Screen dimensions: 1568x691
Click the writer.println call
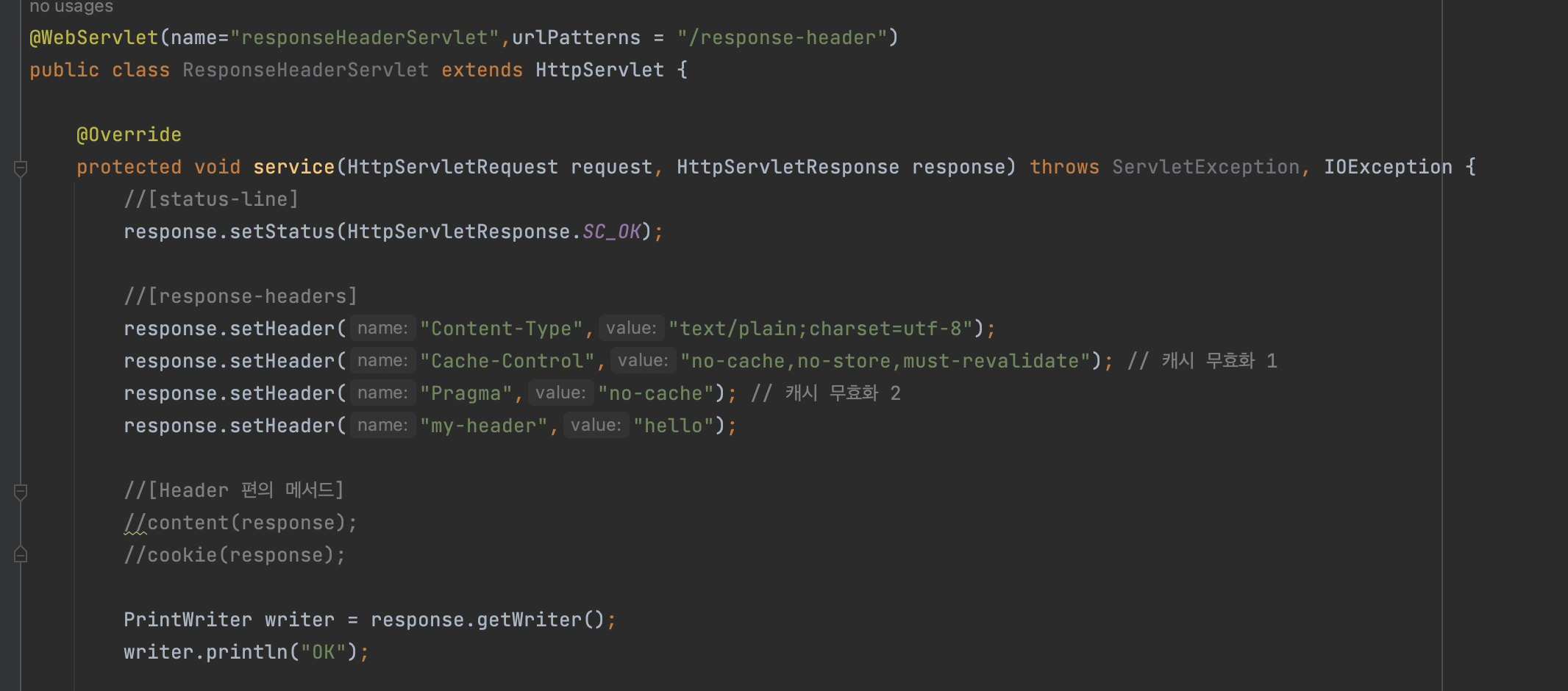pyautogui.click(x=205, y=652)
